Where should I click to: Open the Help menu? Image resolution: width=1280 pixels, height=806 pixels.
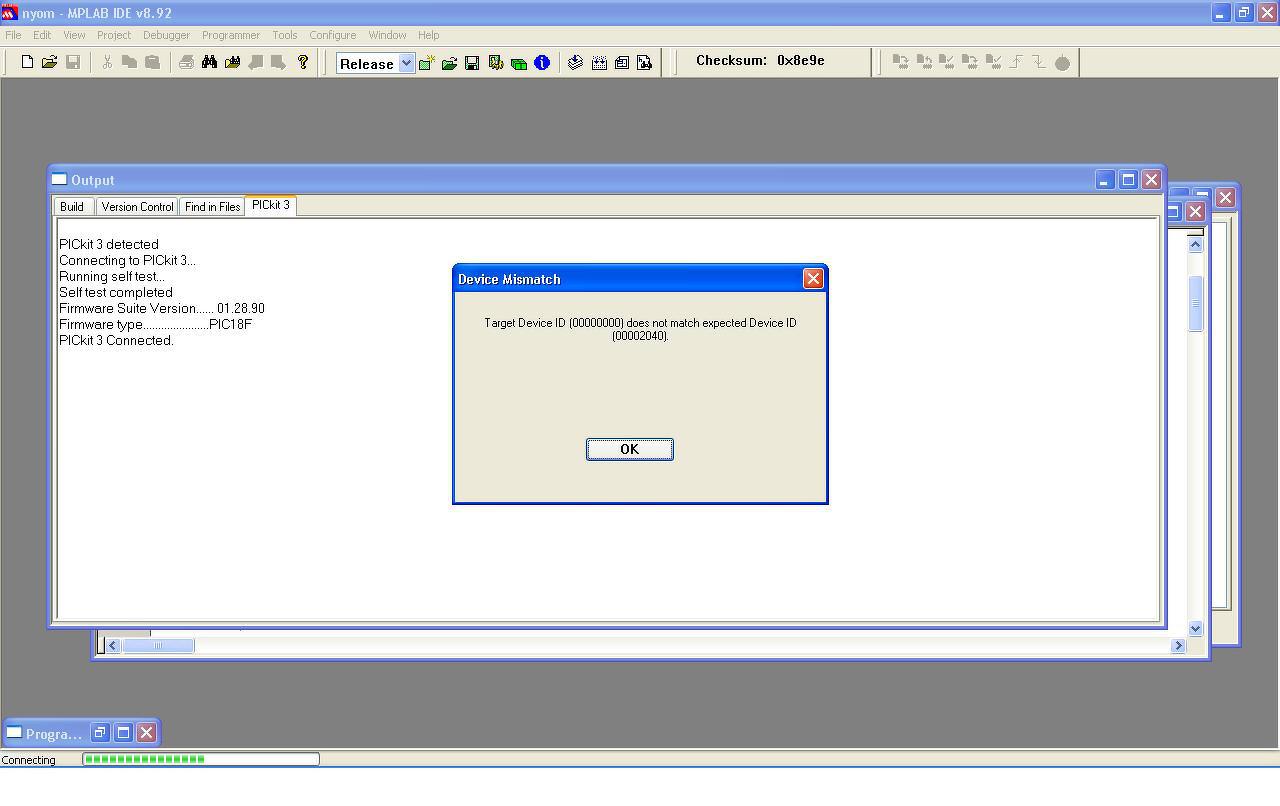429,35
